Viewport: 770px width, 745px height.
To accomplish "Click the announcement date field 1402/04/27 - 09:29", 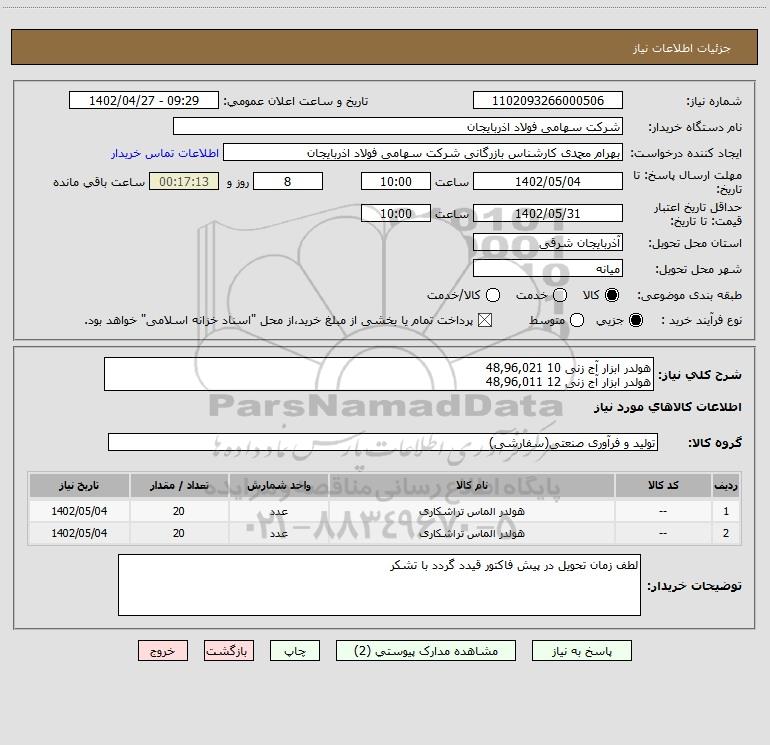I will 144,101.
